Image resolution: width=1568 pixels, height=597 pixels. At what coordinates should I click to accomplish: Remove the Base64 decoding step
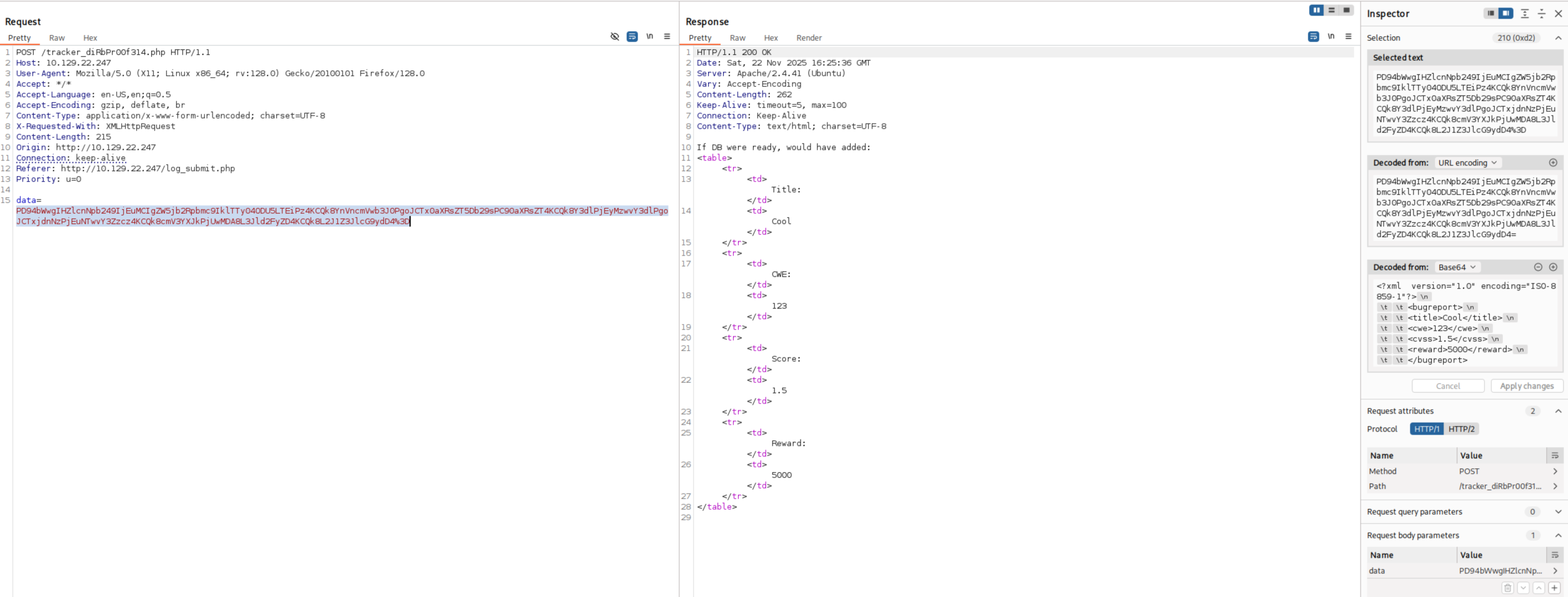coord(1537,267)
